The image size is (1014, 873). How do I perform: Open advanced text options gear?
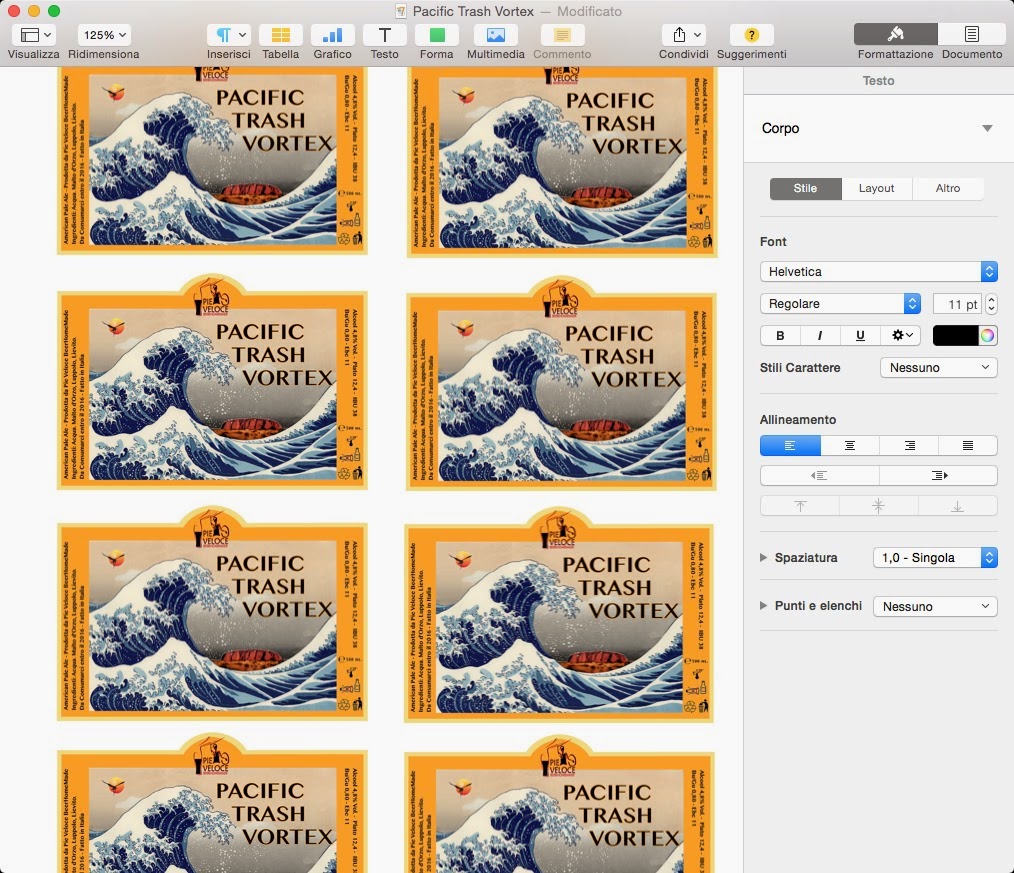click(901, 336)
